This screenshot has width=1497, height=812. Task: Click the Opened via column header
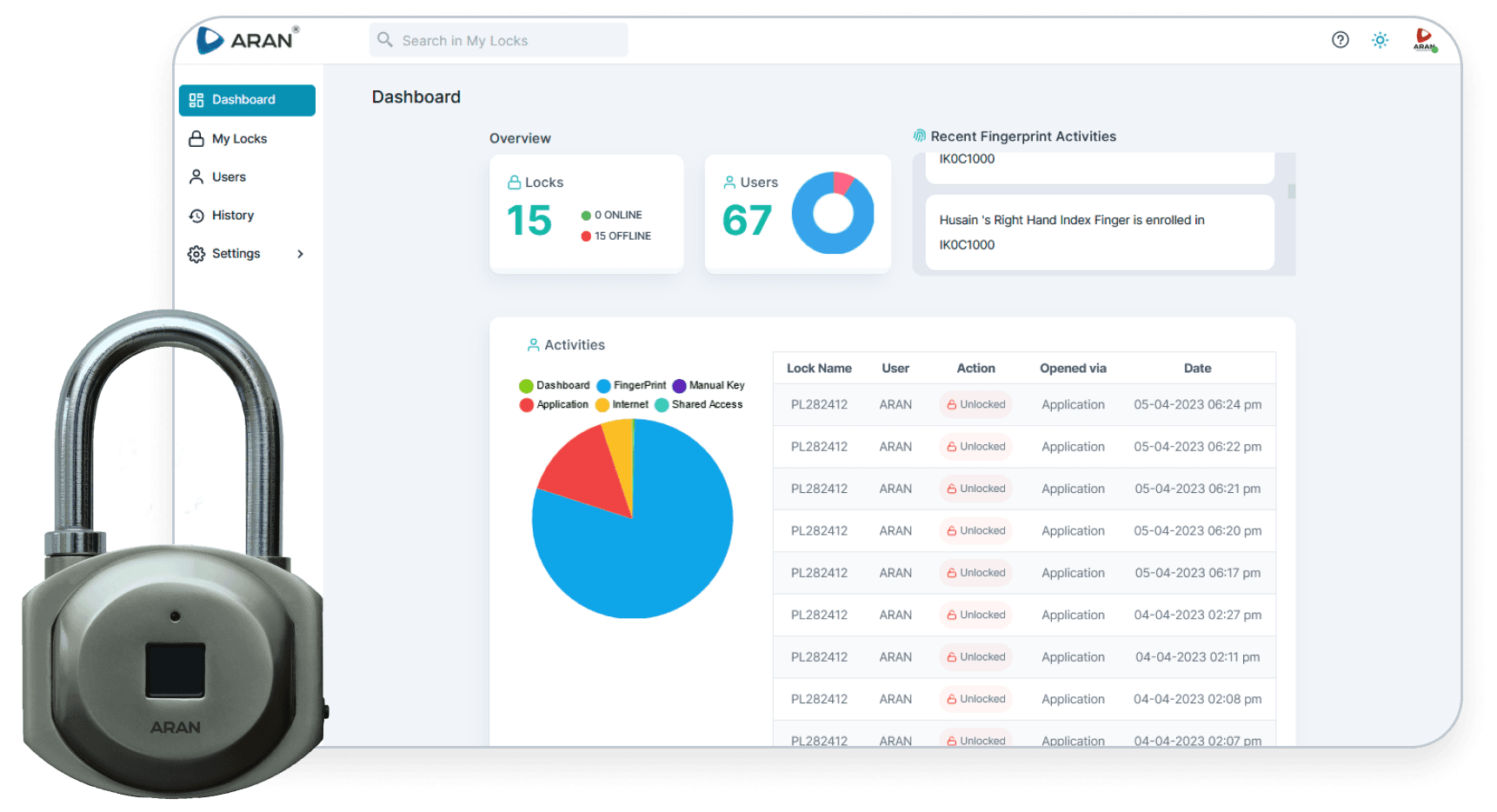(1073, 369)
